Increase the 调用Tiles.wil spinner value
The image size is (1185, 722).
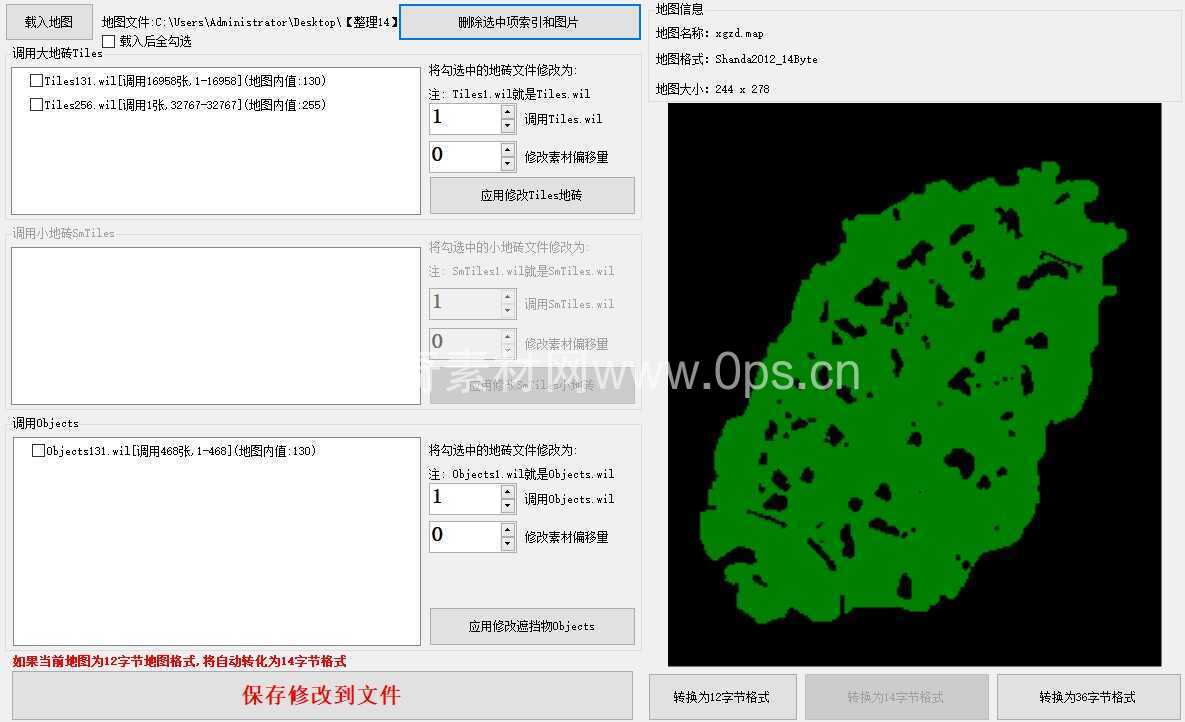point(508,112)
